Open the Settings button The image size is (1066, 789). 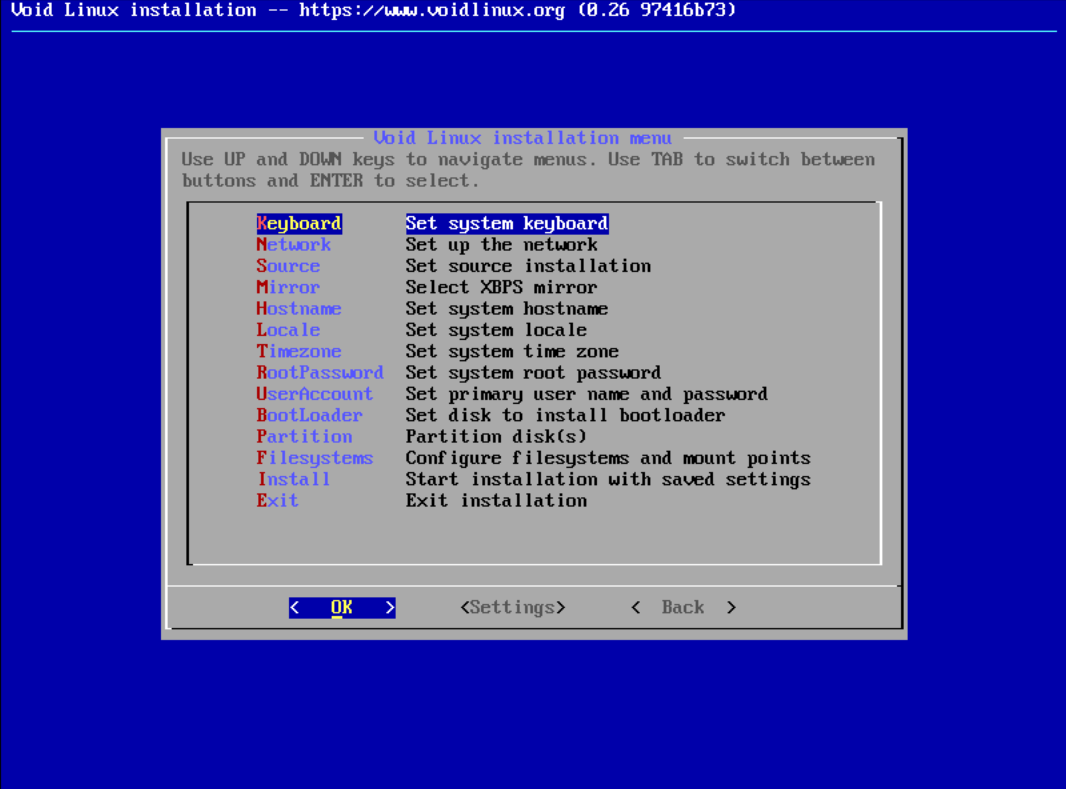tap(513, 607)
